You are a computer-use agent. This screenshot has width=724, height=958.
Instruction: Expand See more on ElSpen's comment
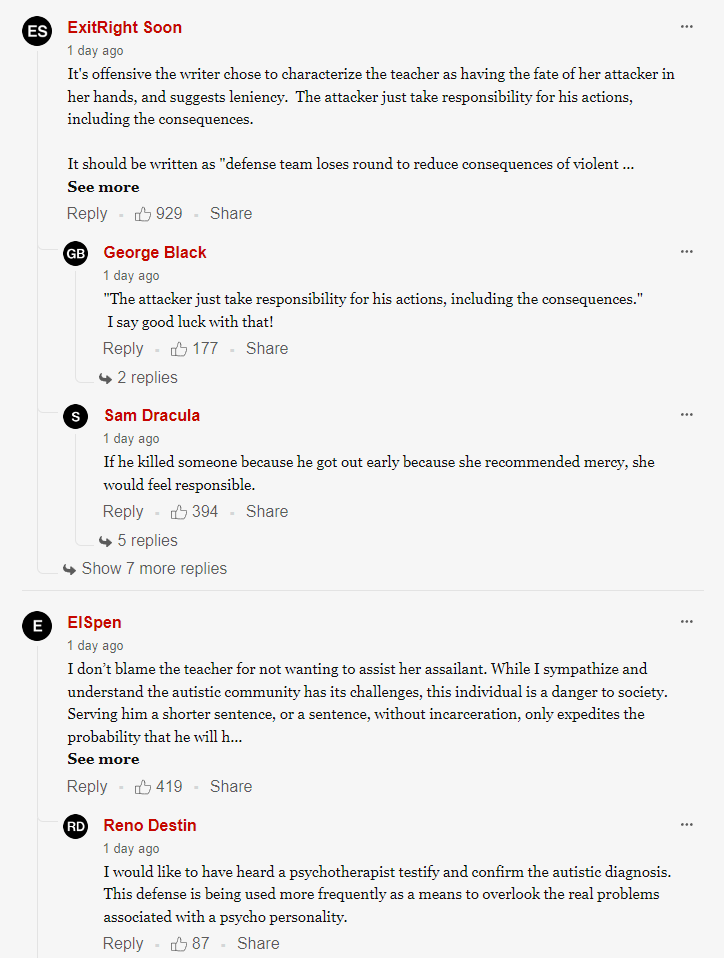pos(103,759)
